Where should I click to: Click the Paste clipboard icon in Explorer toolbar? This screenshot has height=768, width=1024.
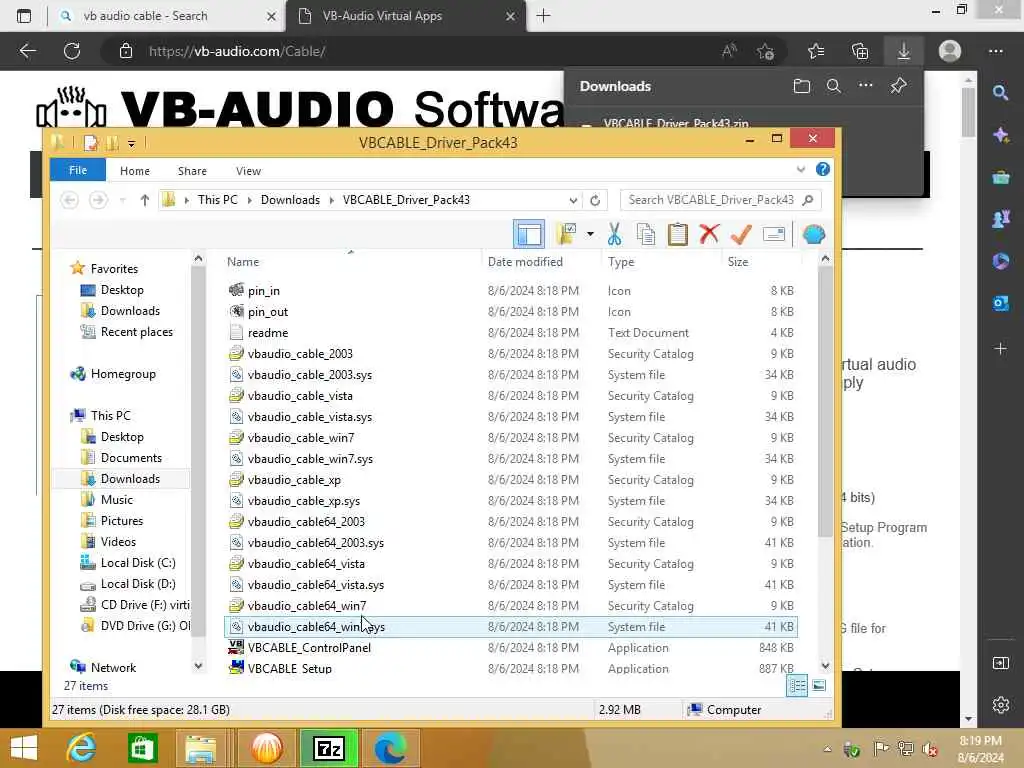[677, 234]
